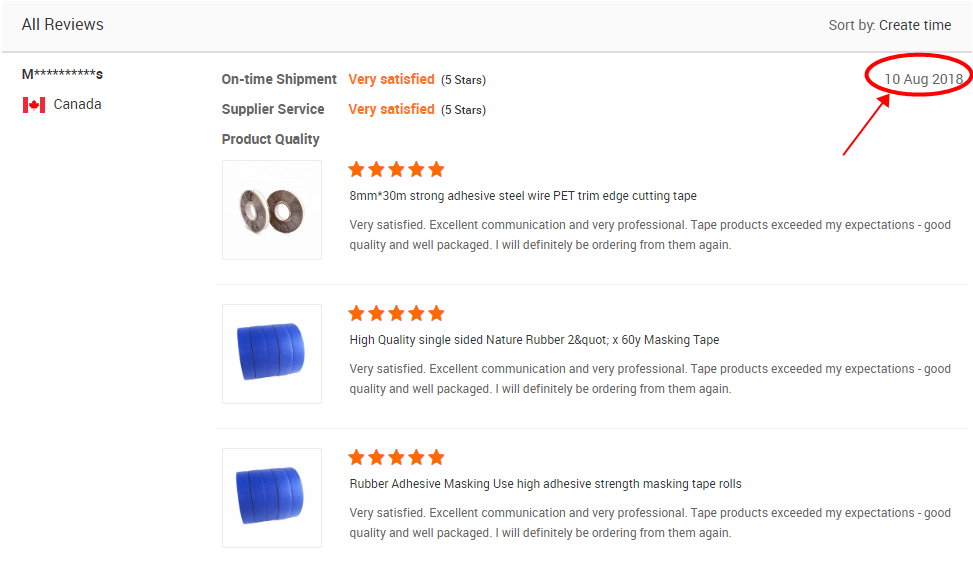Click the Canada flag icon
The height and width of the screenshot is (581, 973).
click(x=34, y=105)
